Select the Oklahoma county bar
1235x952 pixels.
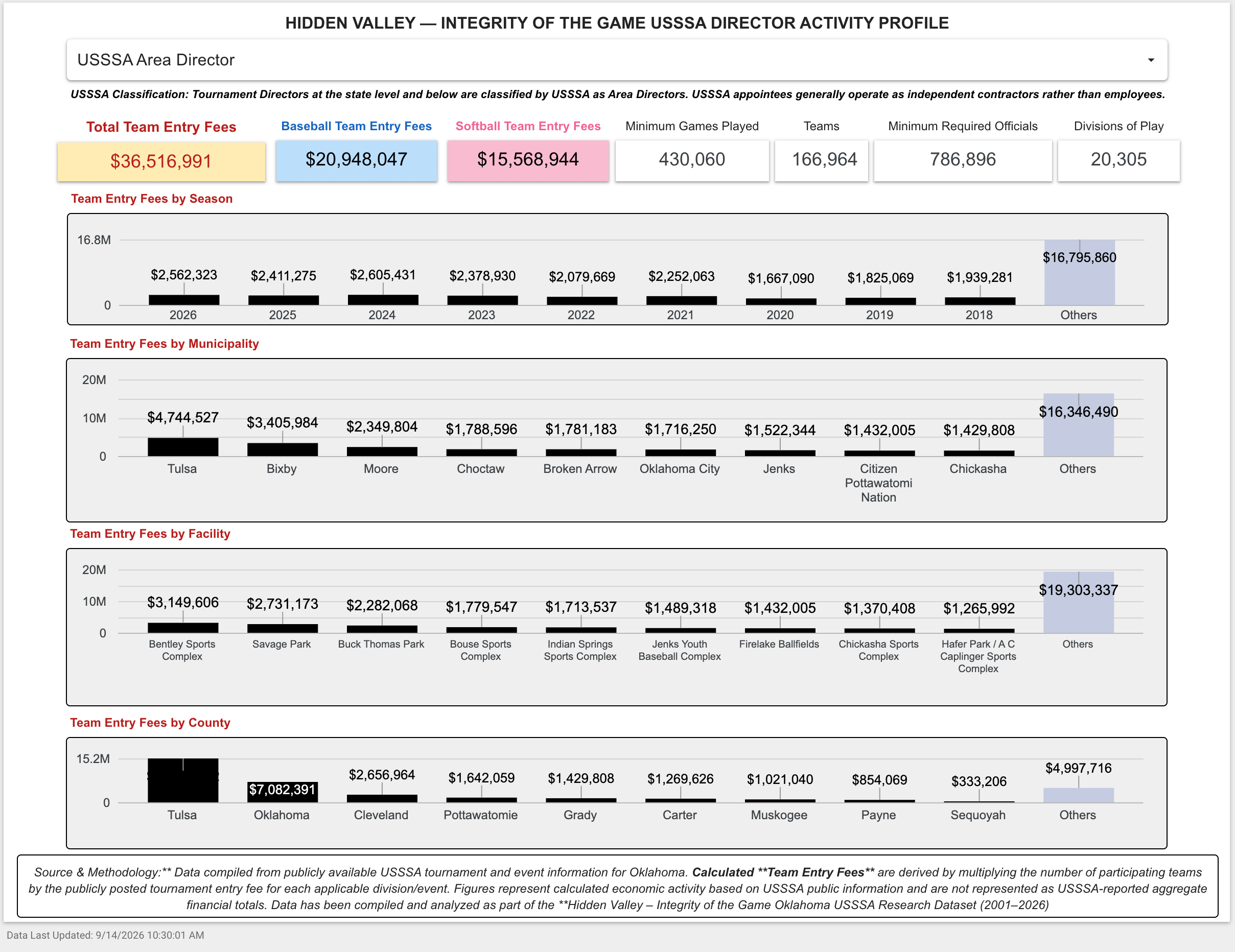(x=282, y=792)
